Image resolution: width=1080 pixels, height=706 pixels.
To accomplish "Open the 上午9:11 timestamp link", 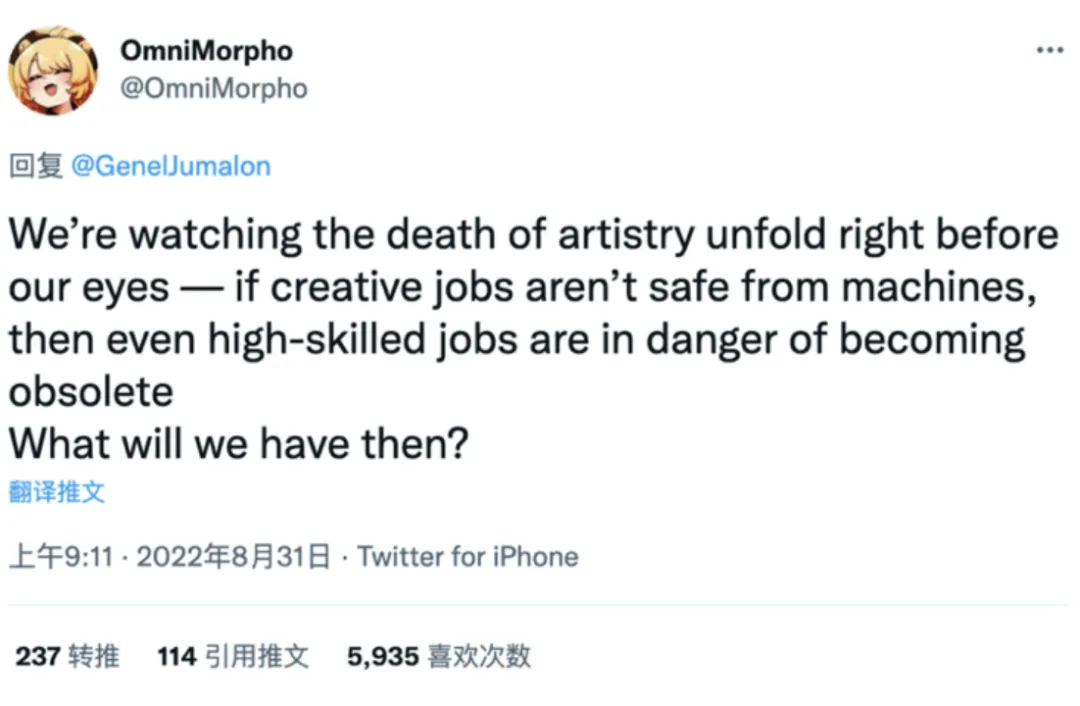I will click(60, 556).
